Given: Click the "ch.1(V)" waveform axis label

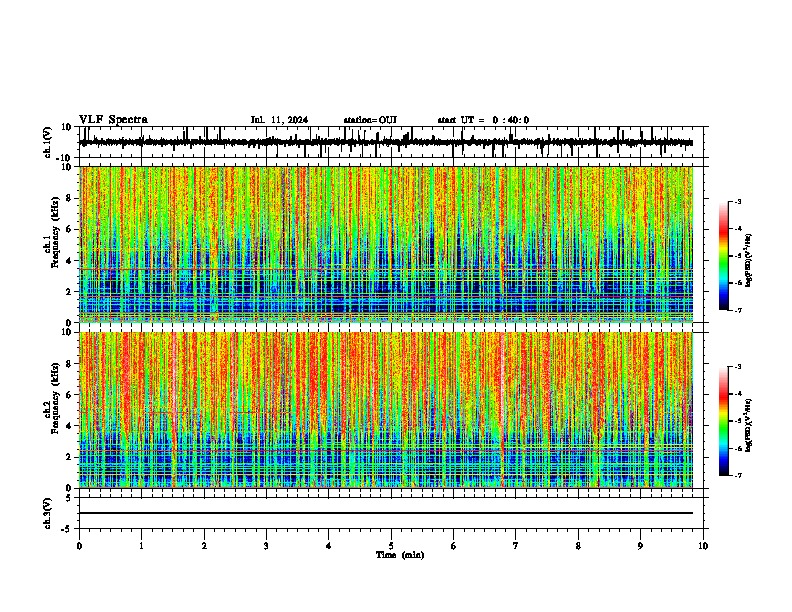Looking at the screenshot, I should 47,142.
